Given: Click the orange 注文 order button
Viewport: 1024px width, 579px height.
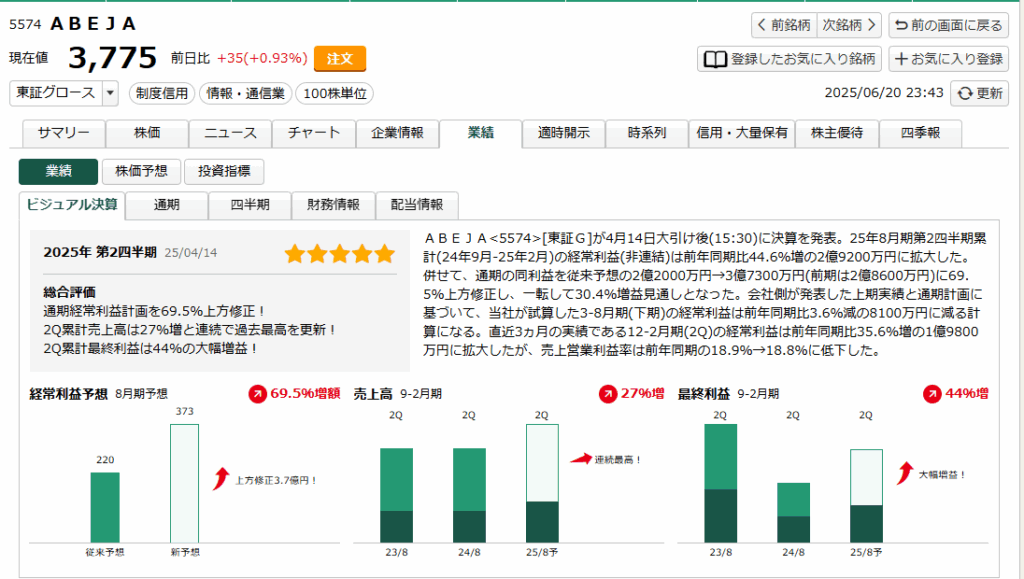Looking at the screenshot, I should (340, 59).
